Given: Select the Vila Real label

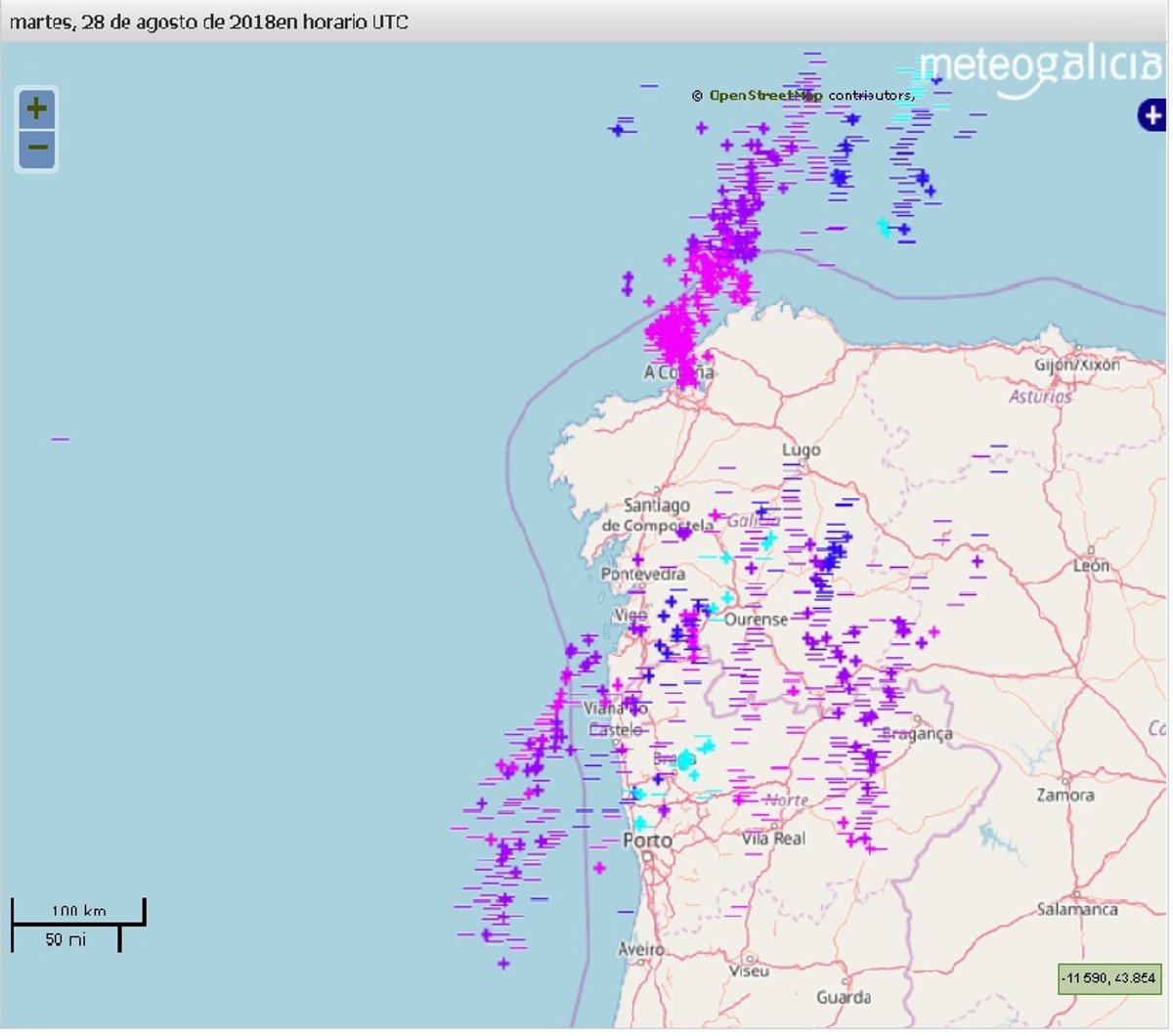Looking at the screenshot, I should tap(773, 839).
